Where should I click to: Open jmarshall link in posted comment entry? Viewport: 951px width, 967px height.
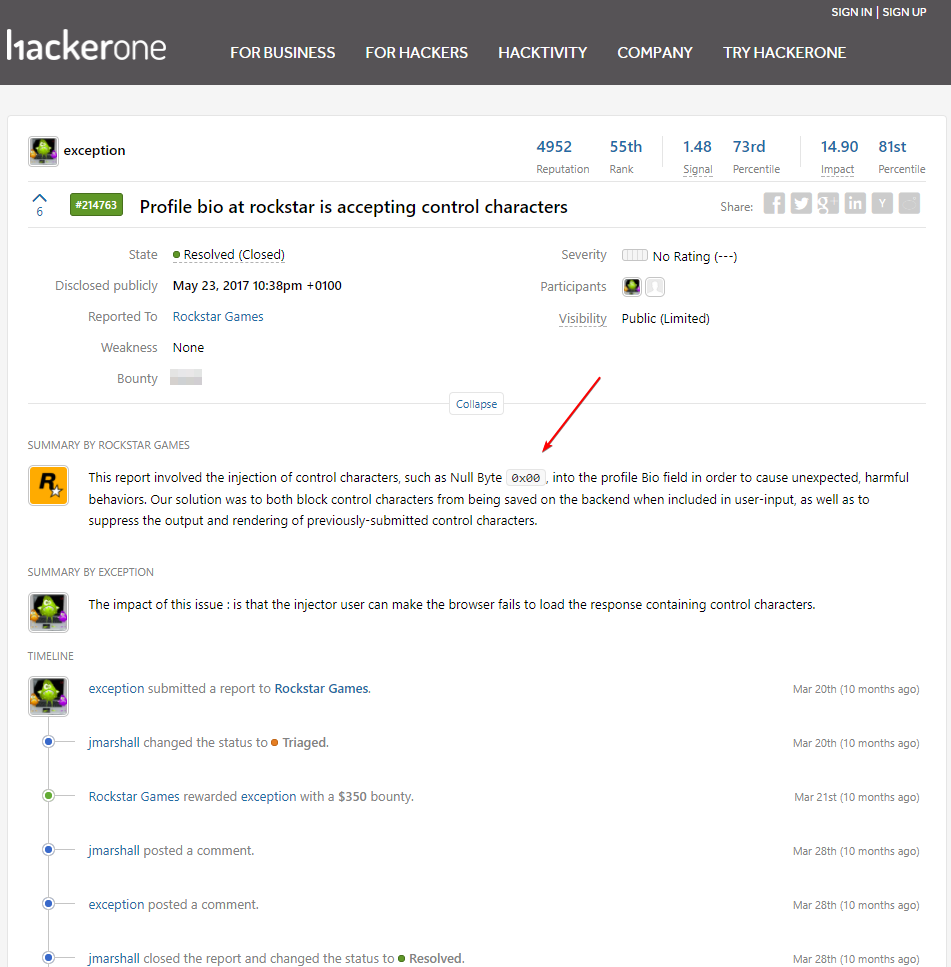(114, 850)
